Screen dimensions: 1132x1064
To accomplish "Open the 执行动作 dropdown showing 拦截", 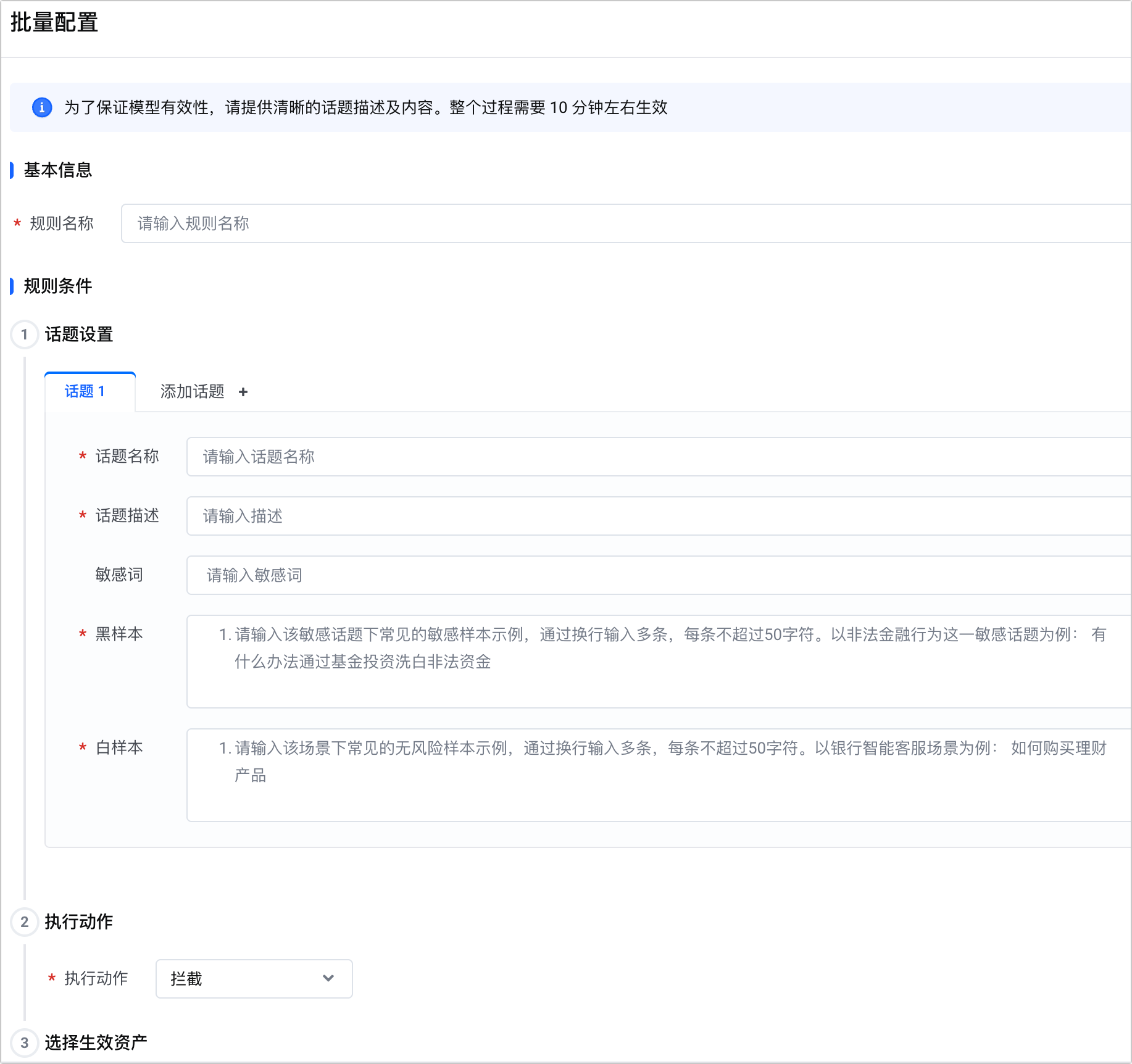I will (254, 979).
